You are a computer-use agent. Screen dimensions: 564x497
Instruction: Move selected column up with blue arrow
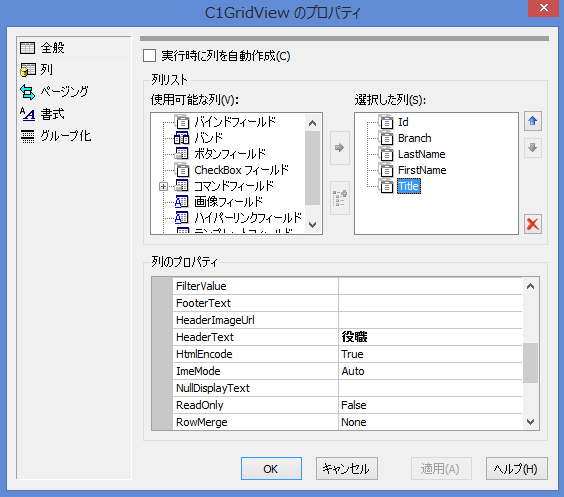point(533,121)
